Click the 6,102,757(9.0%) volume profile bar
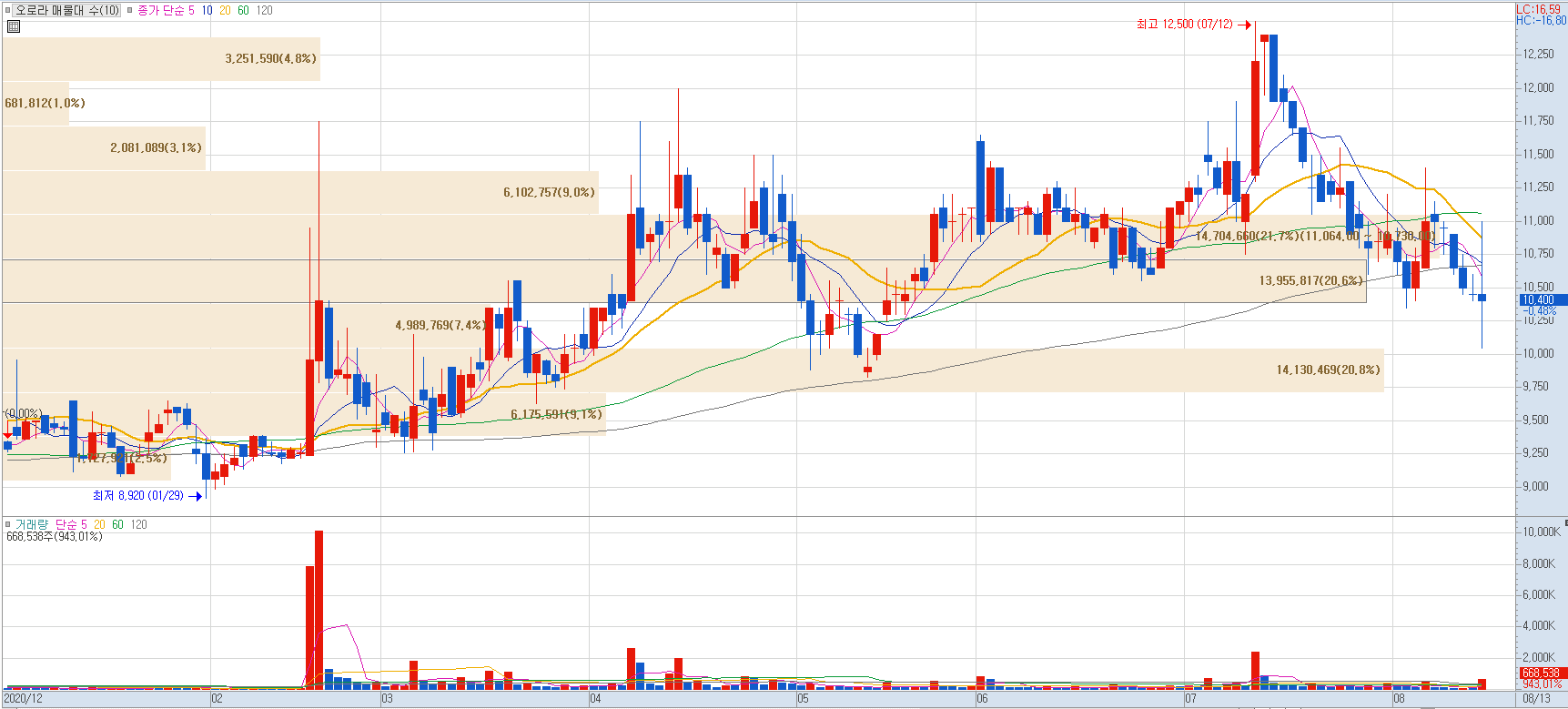This screenshot has height=709, width=1568. [300, 192]
